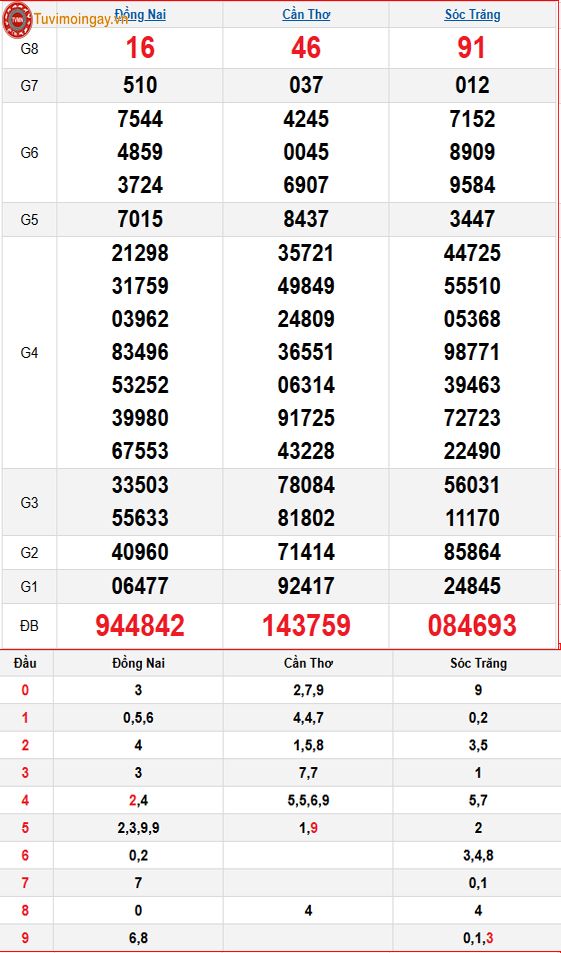Select Cần Thơ G8 number 46
The image size is (561, 953).
pos(306,48)
